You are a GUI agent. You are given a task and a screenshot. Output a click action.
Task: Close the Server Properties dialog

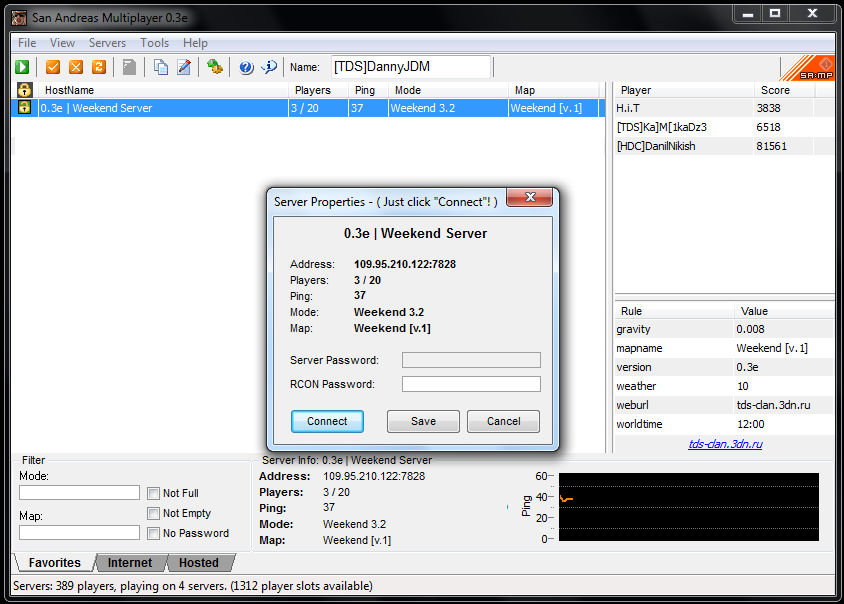coord(530,197)
